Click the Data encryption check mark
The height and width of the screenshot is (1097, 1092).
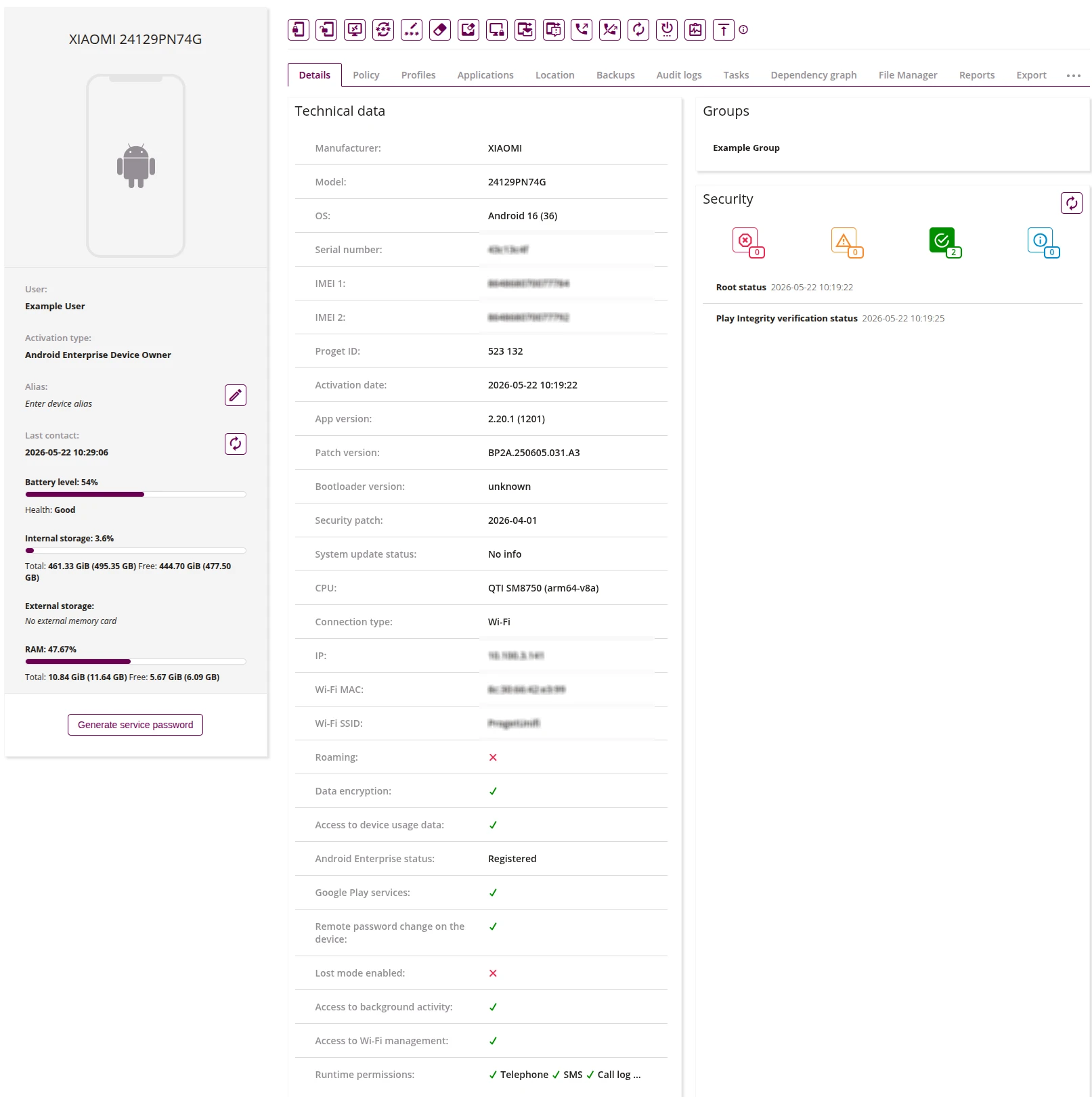pos(493,791)
